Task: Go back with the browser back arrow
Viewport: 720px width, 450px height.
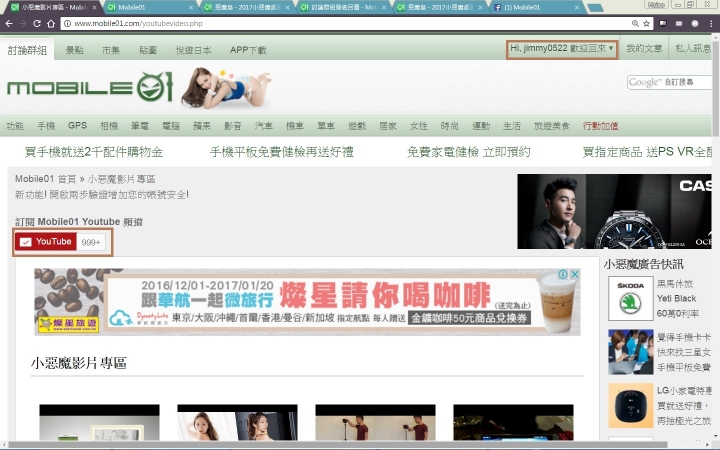Action: (x=9, y=23)
